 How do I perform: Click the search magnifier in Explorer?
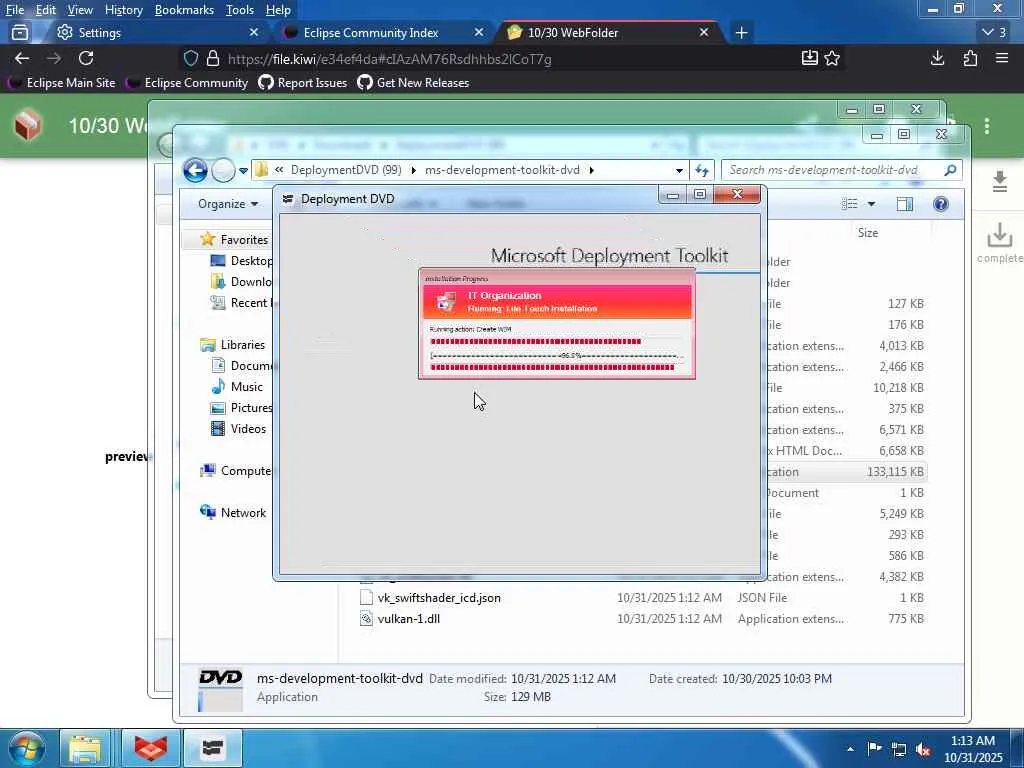pos(950,170)
